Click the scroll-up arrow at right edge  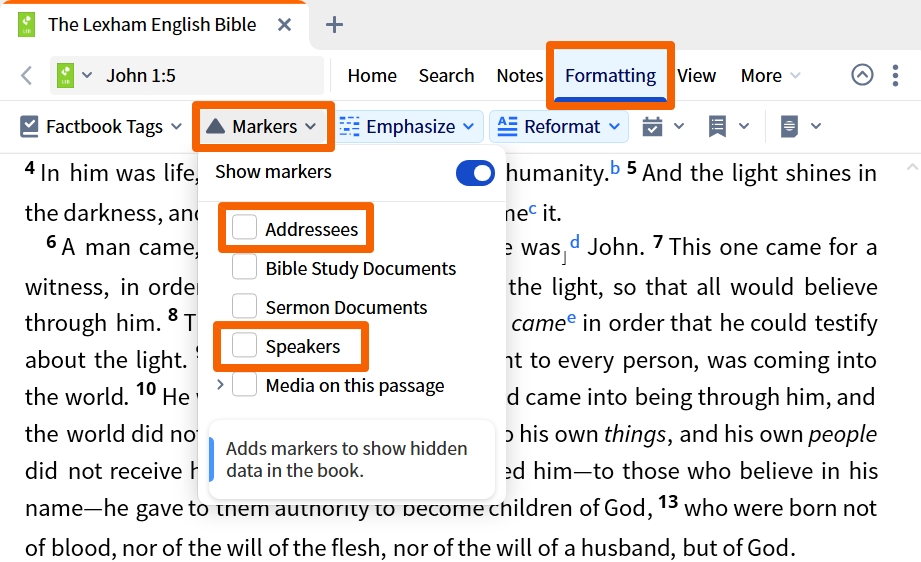point(912,168)
